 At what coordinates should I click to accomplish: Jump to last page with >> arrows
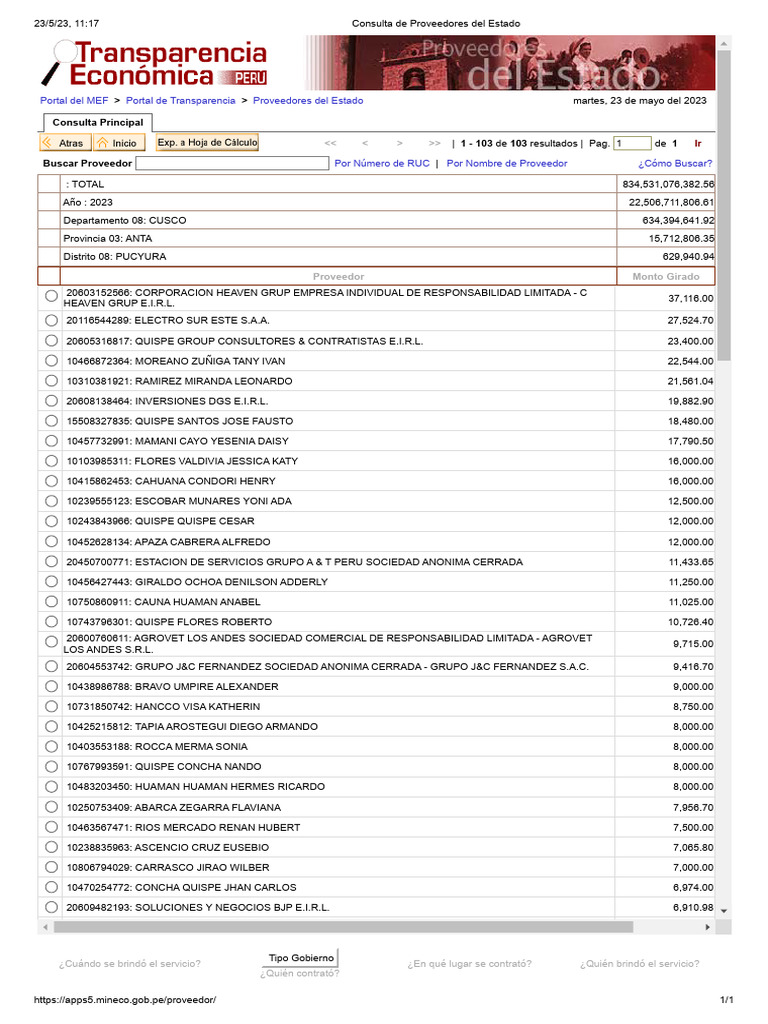coord(434,143)
